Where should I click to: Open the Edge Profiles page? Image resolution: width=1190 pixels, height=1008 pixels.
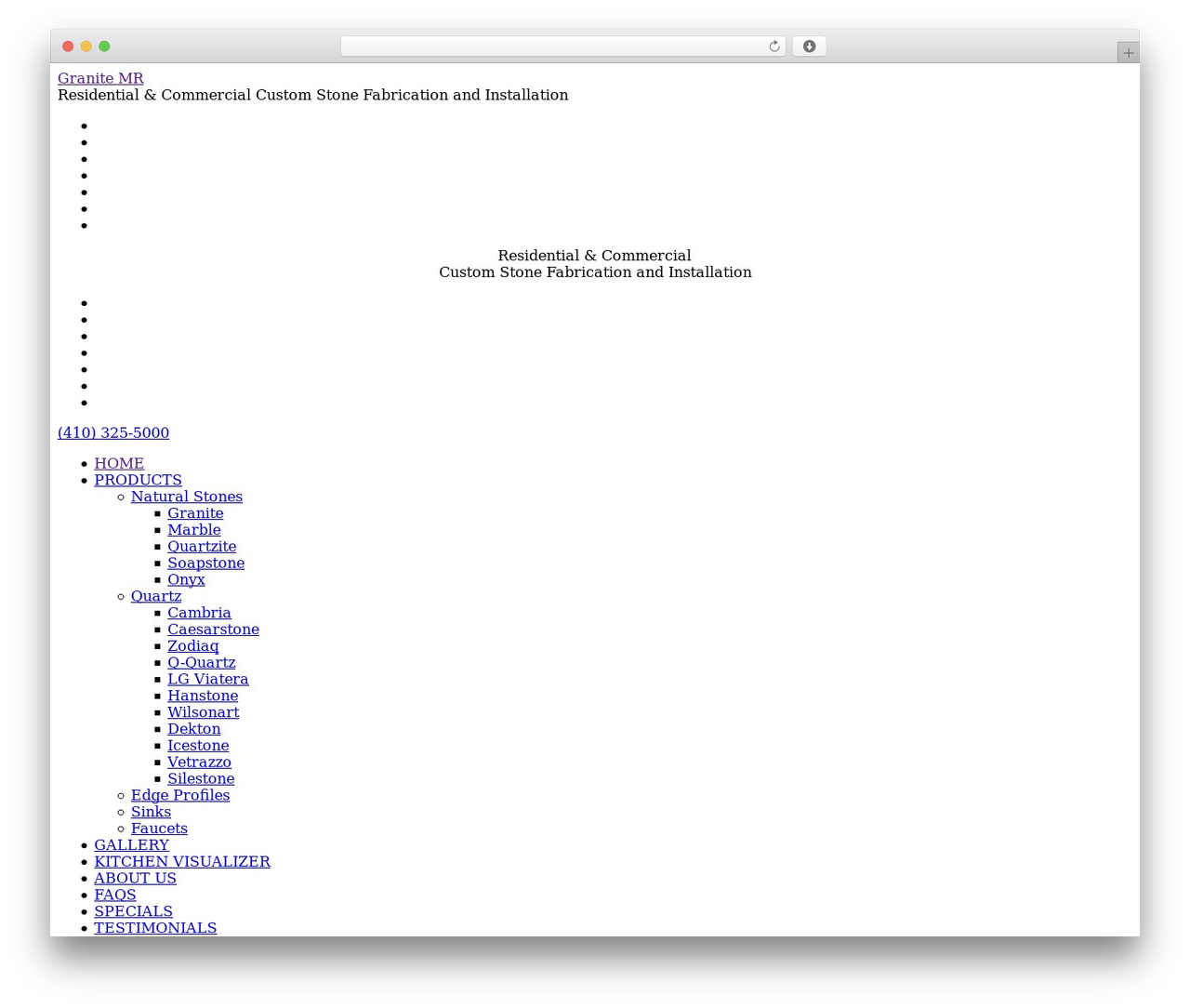tap(180, 795)
